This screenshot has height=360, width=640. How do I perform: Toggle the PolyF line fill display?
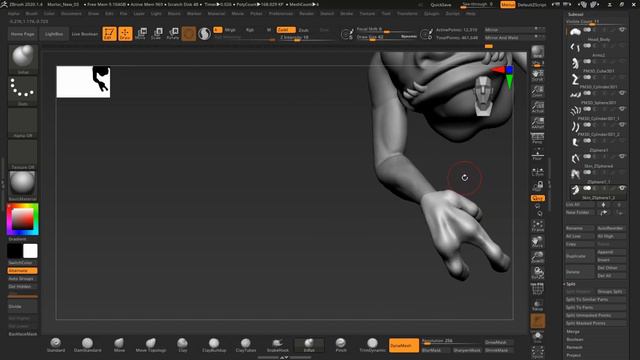click(x=538, y=289)
